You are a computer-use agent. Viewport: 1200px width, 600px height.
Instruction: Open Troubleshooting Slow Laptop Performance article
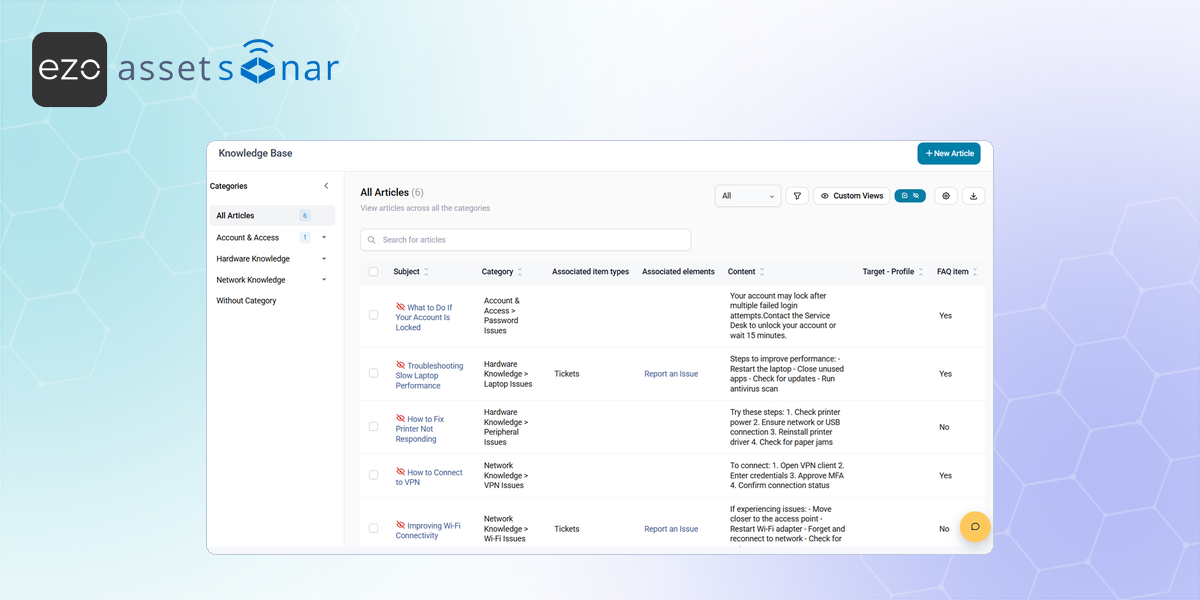[x=430, y=376]
